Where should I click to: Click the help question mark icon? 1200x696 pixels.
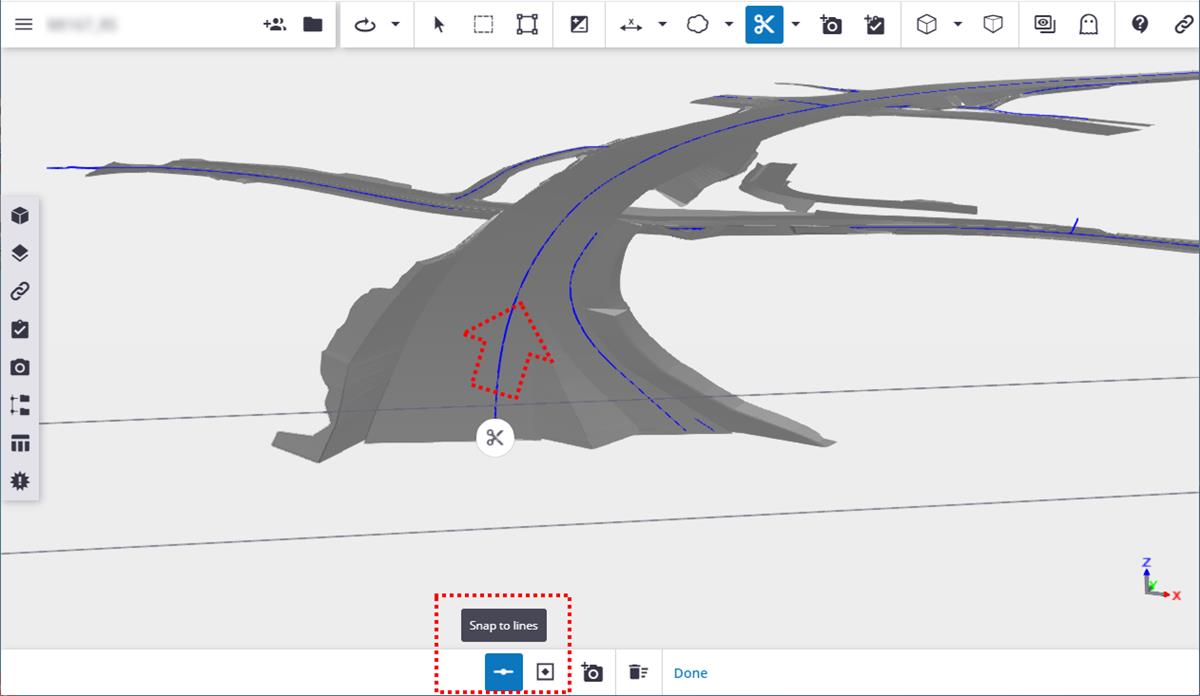pyautogui.click(x=1139, y=24)
